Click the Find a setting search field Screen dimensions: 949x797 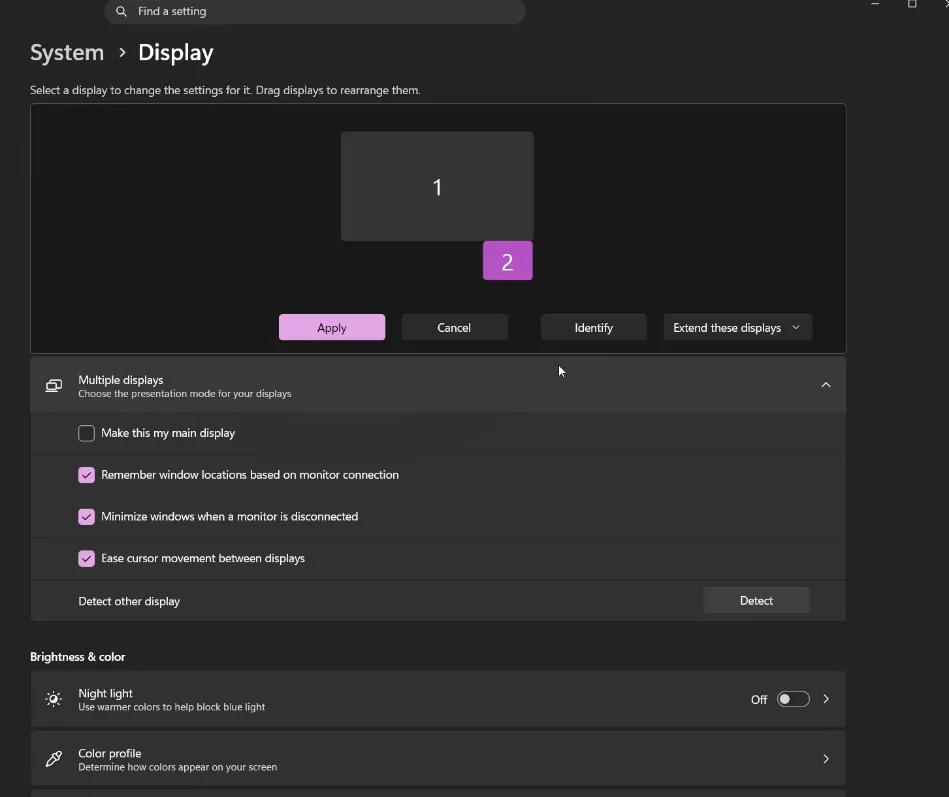[x=315, y=11]
